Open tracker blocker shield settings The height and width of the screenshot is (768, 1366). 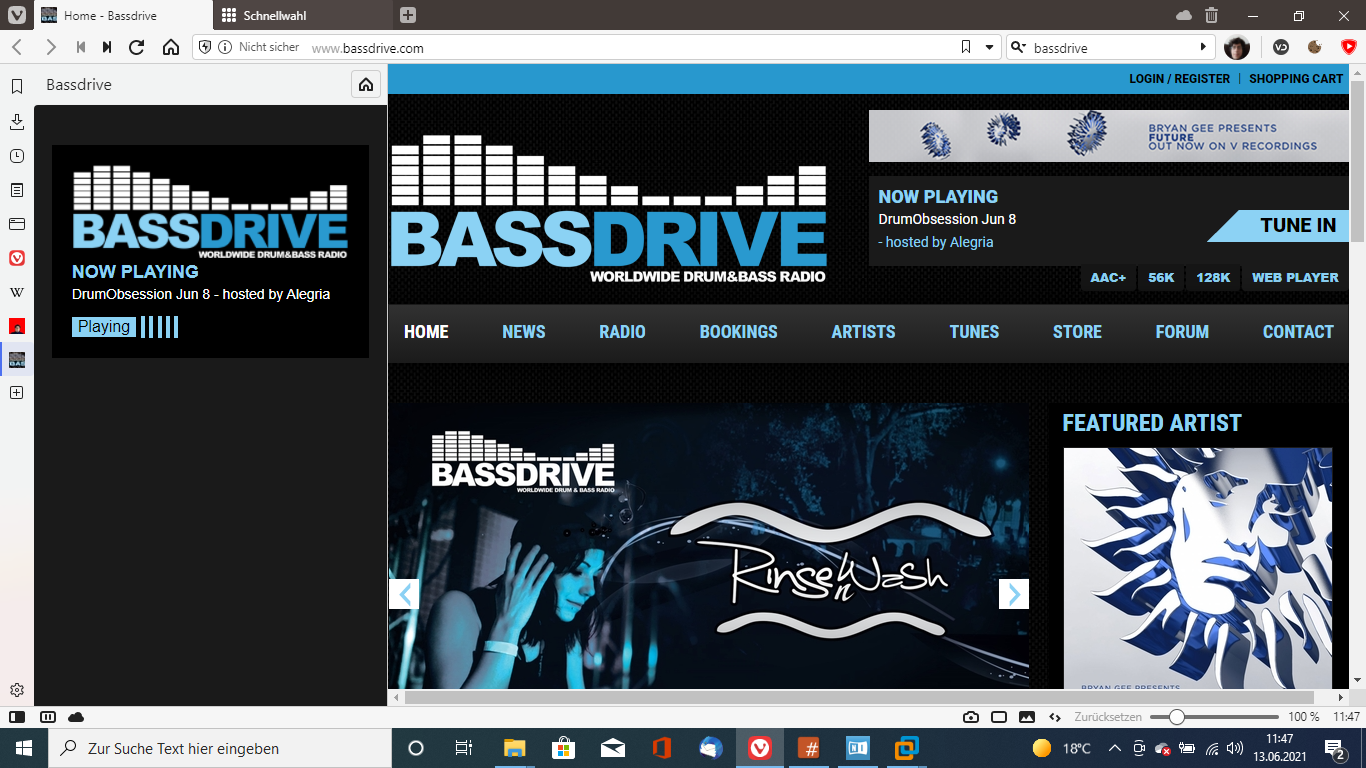pyautogui.click(x=205, y=47)
